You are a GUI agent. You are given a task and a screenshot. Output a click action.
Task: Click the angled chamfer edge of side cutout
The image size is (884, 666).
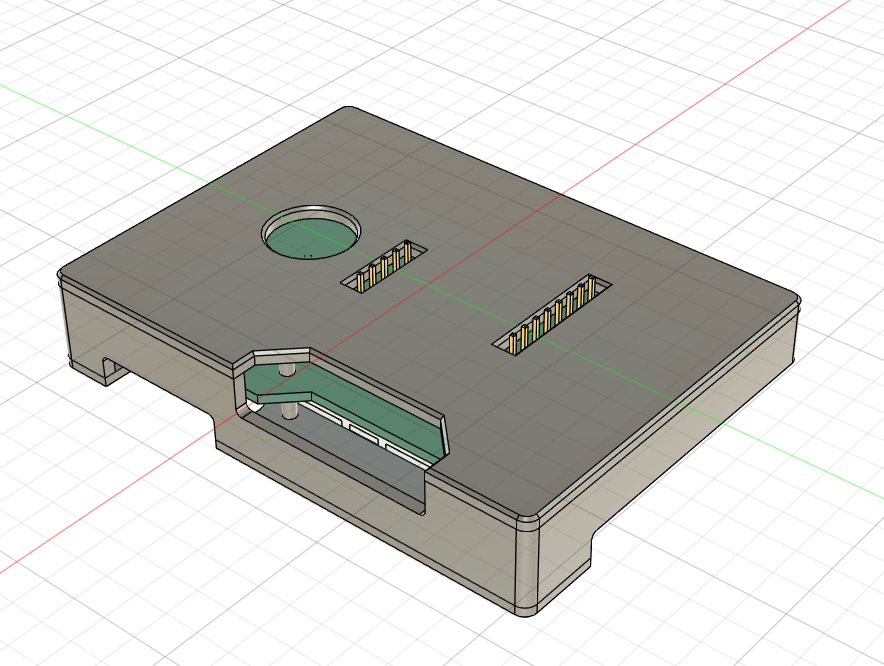(272, 353)
